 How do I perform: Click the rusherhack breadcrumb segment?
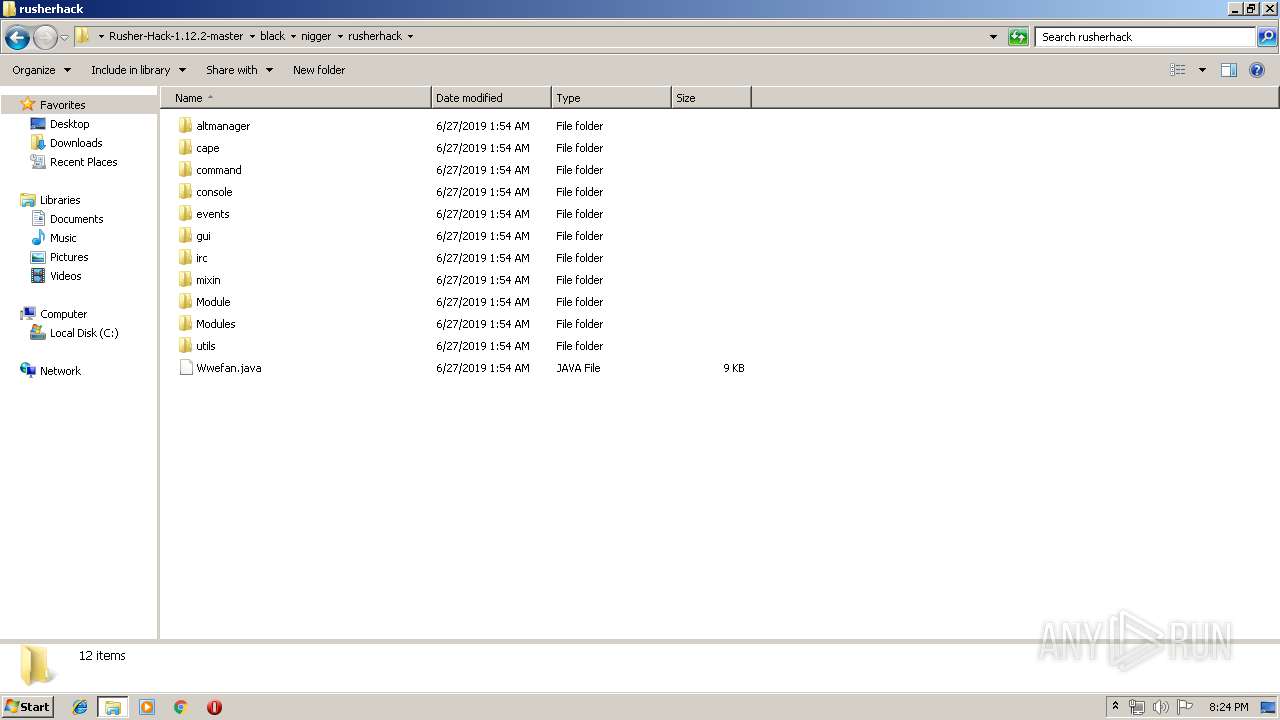375,36
